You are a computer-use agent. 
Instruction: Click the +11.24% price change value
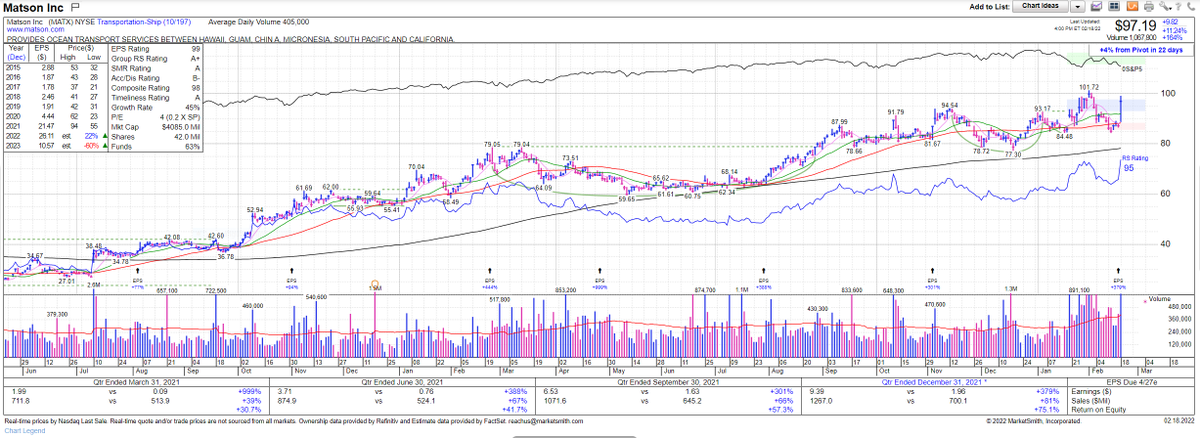coord(1174,30)
